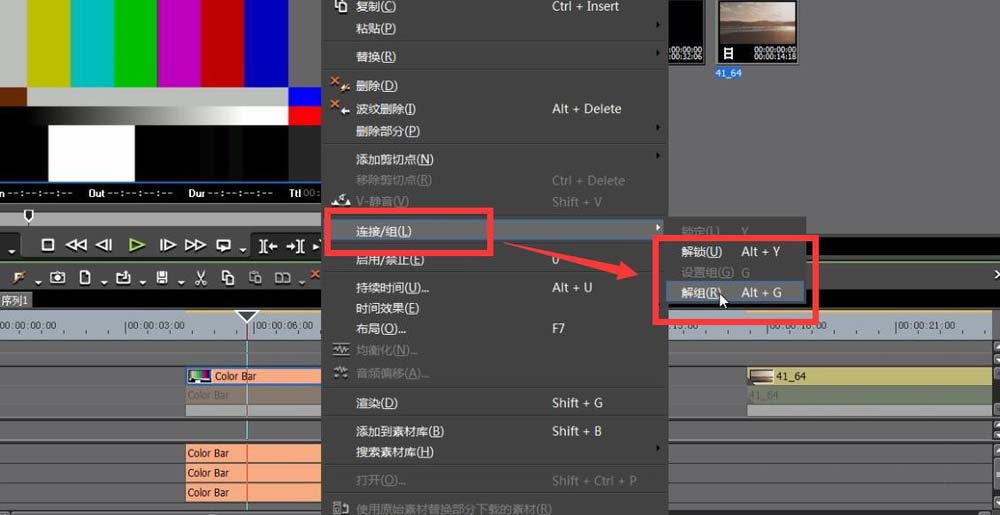Click the orange F project icon in timeline toolbar
Screen dimensions: 1000x515
click(x=20, y=277)
